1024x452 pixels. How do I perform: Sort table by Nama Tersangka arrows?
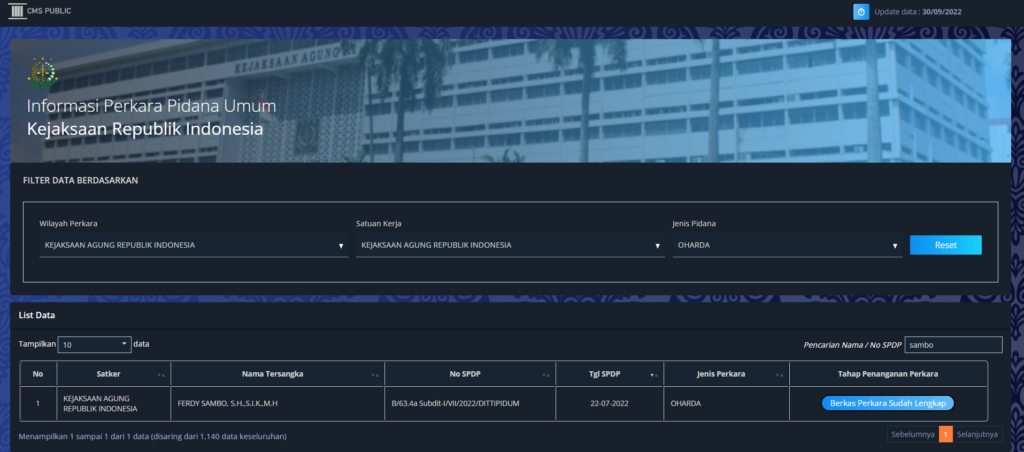(375, 375)
